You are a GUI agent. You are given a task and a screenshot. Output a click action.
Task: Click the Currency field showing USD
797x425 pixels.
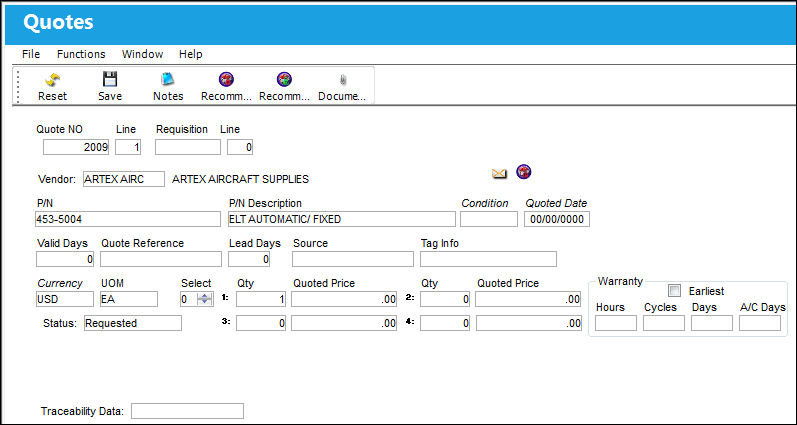pyautogui.click(x=65, y=299)
